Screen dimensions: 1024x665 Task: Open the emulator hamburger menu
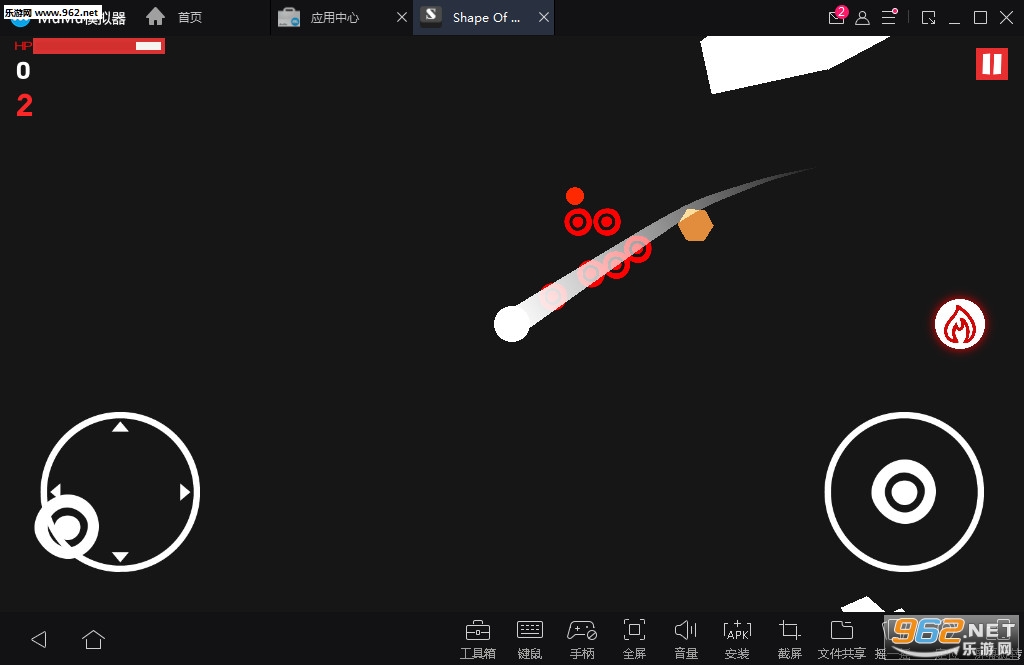(889, 16)
